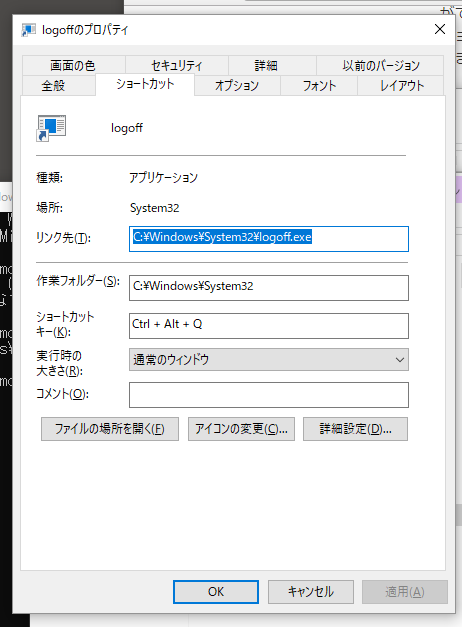Click アイコンの変更 button
This screenshot has height=627, width=462.
click(241, 429)
